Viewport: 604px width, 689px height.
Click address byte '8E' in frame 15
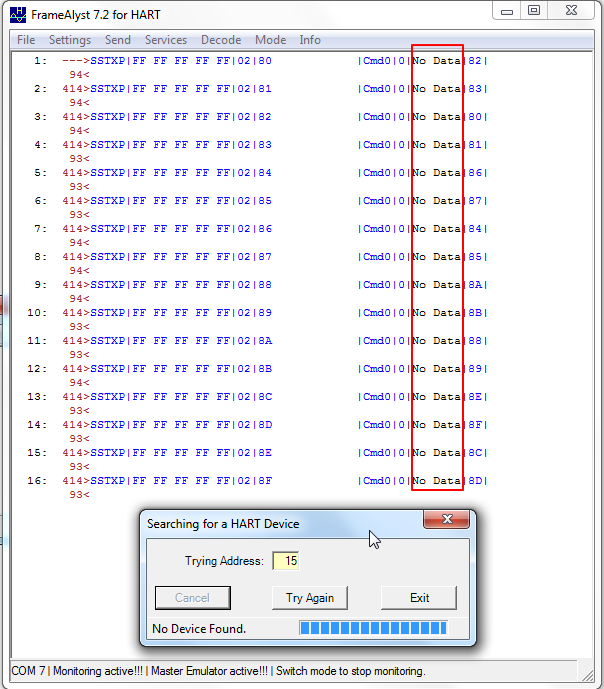(265, 453)
